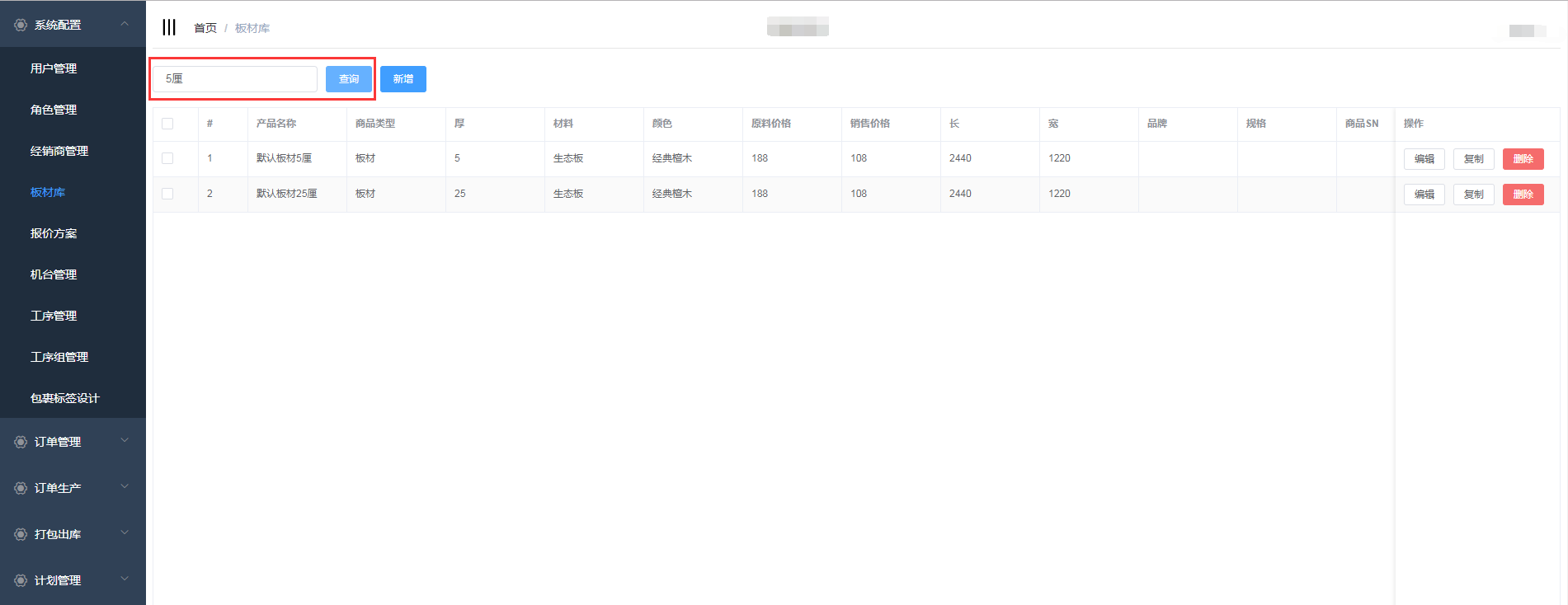Click the gear icon beside 系统配置
This screenshot has height=605, width=1568.
21,25
